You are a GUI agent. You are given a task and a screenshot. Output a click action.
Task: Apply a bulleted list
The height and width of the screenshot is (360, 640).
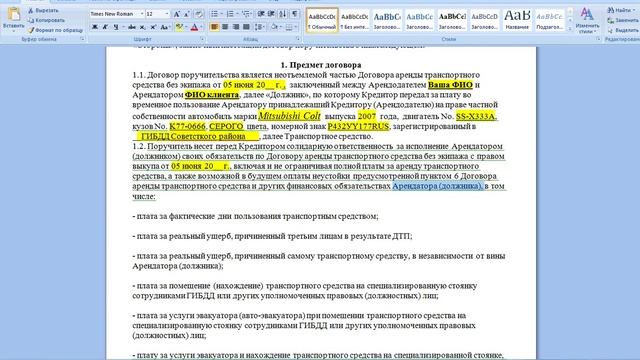(x=214, y=14)
